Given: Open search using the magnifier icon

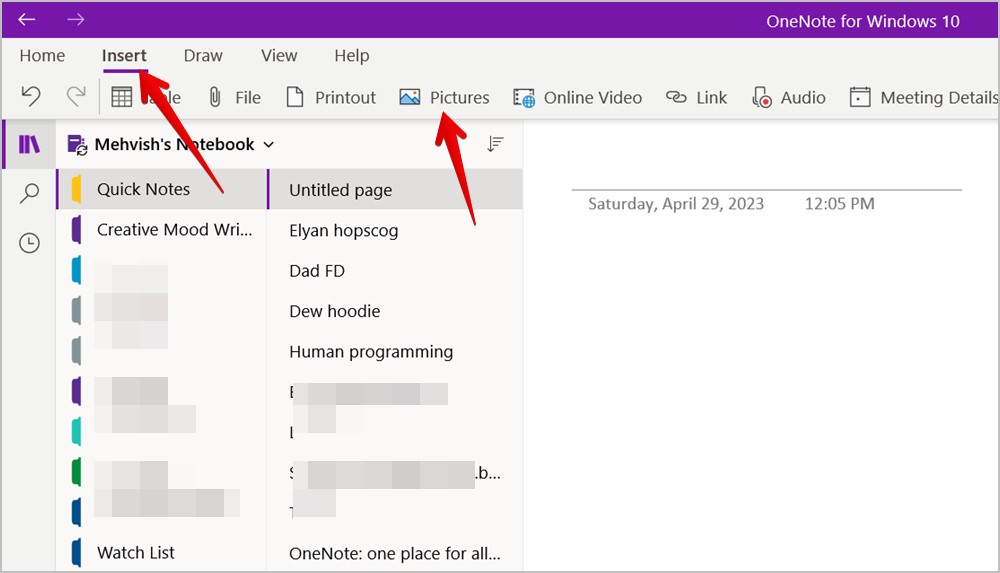Looking at the screenshot, I should 29,193.
